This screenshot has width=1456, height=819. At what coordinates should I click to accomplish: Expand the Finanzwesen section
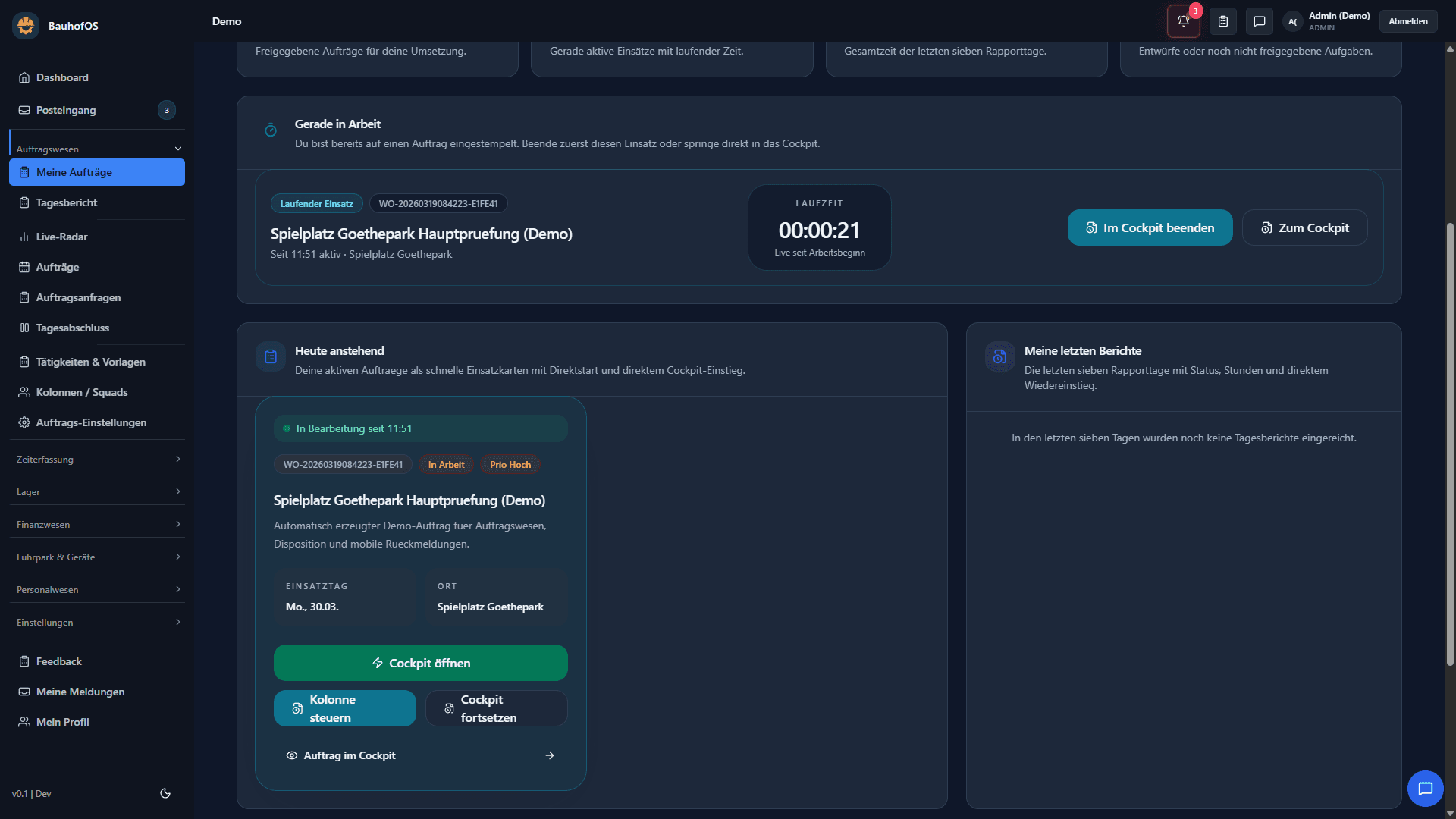97,524
